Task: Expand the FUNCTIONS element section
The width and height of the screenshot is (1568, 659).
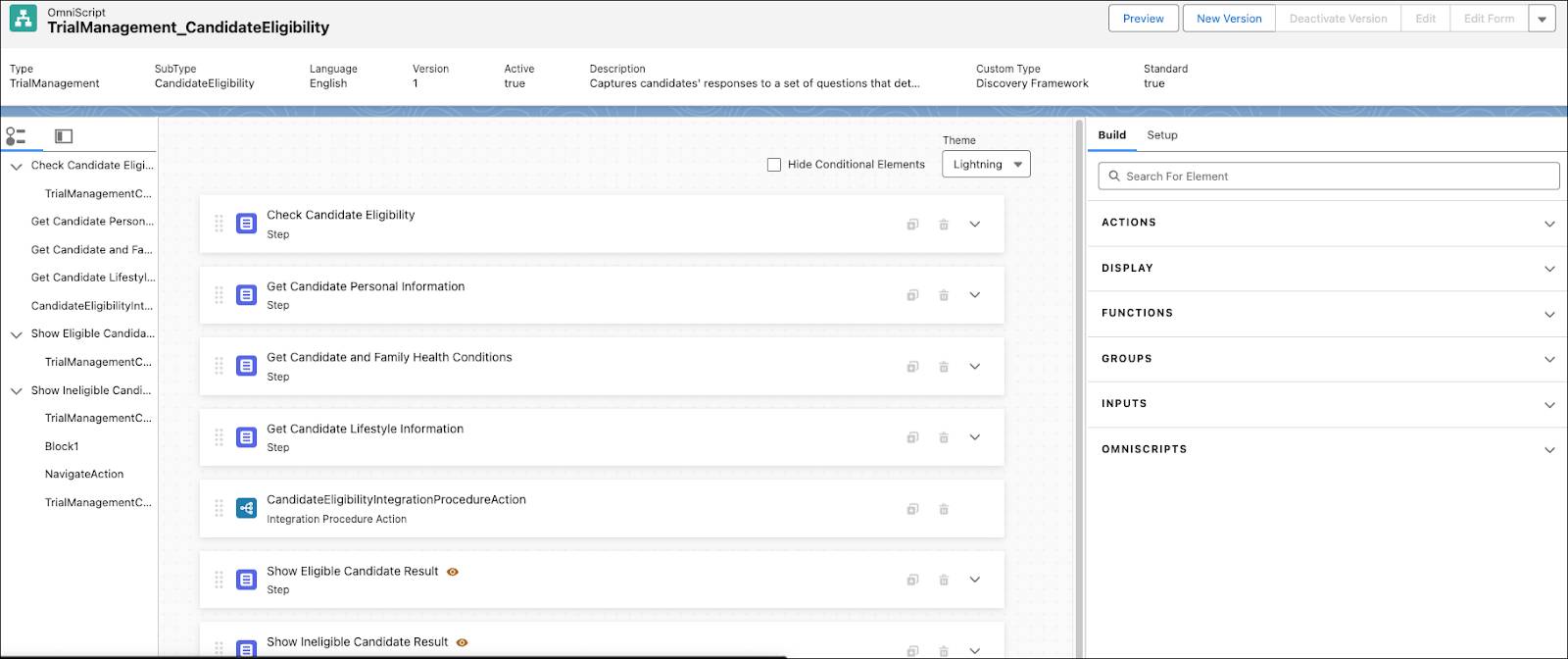Action: (x=1549, y=314)
